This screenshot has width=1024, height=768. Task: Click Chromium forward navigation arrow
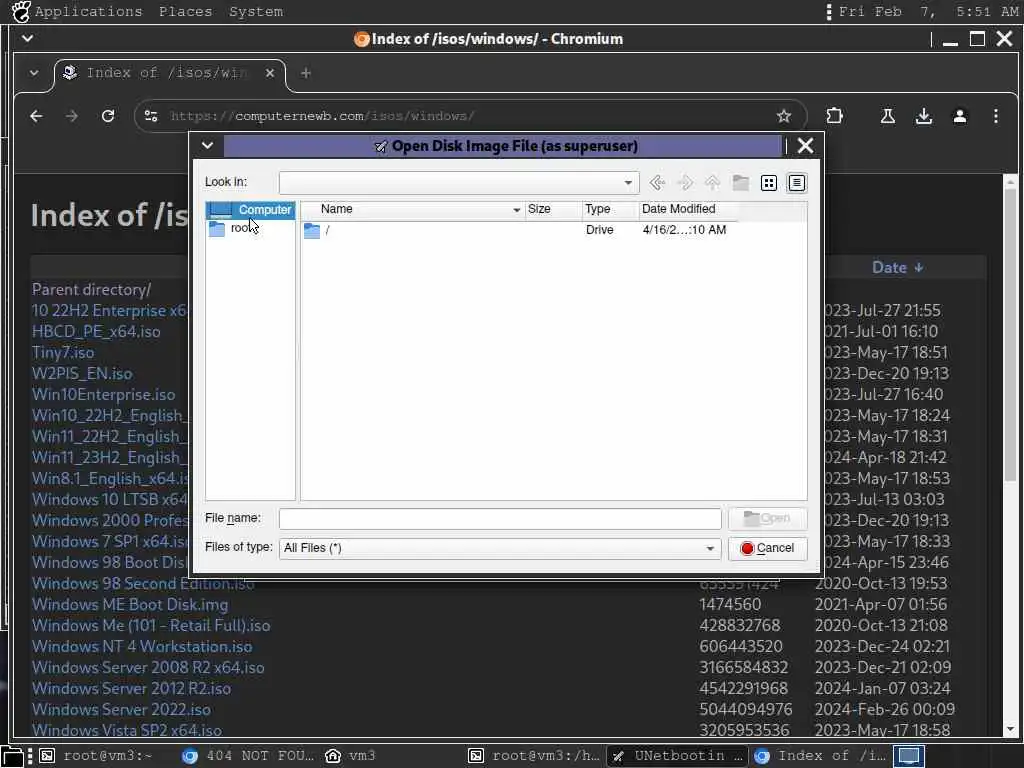pyautogui.click(x=72, y=116)
